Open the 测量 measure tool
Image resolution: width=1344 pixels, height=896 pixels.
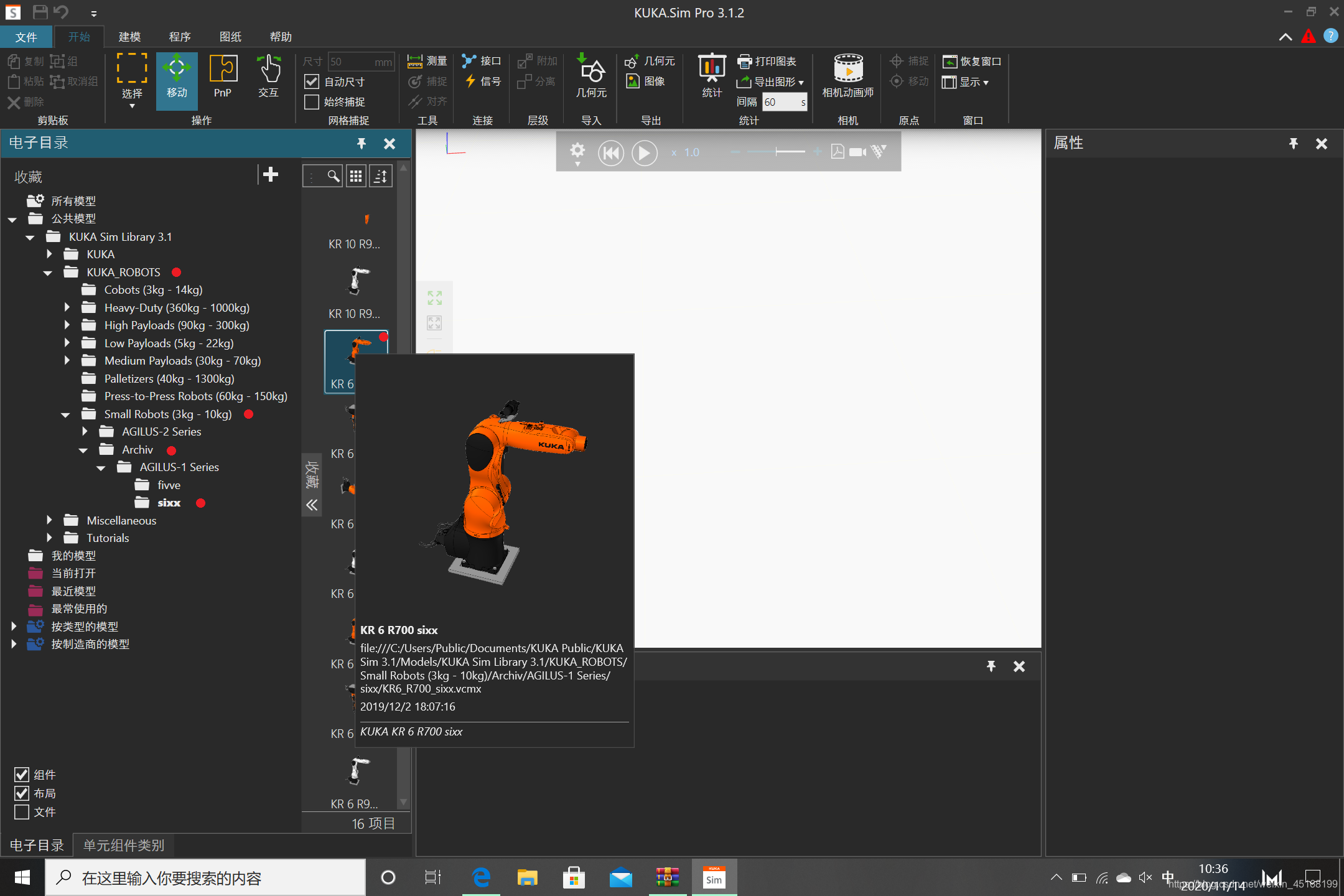pos(427,61)
